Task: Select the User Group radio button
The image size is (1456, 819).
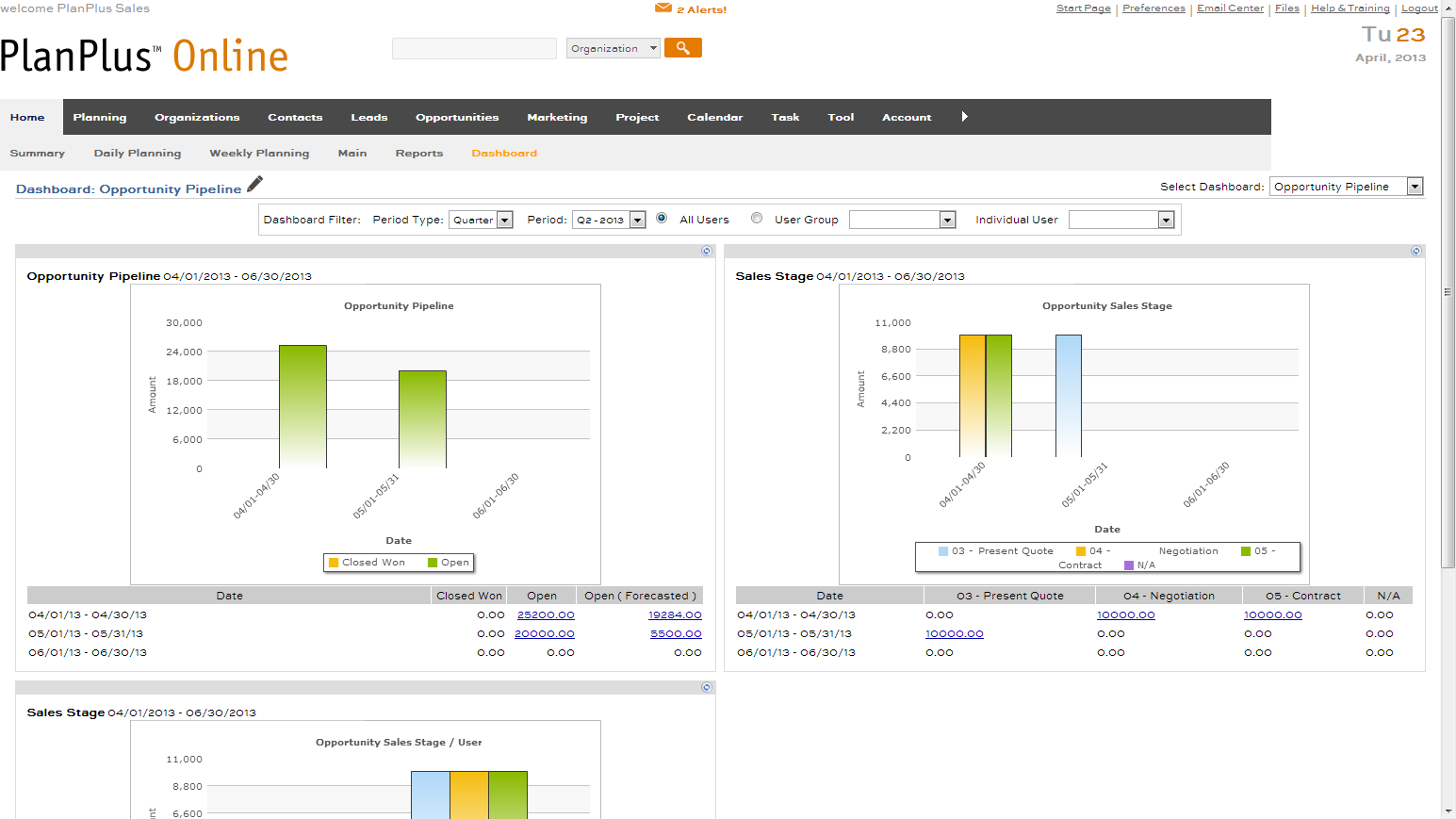Action: tap(757, 219)
